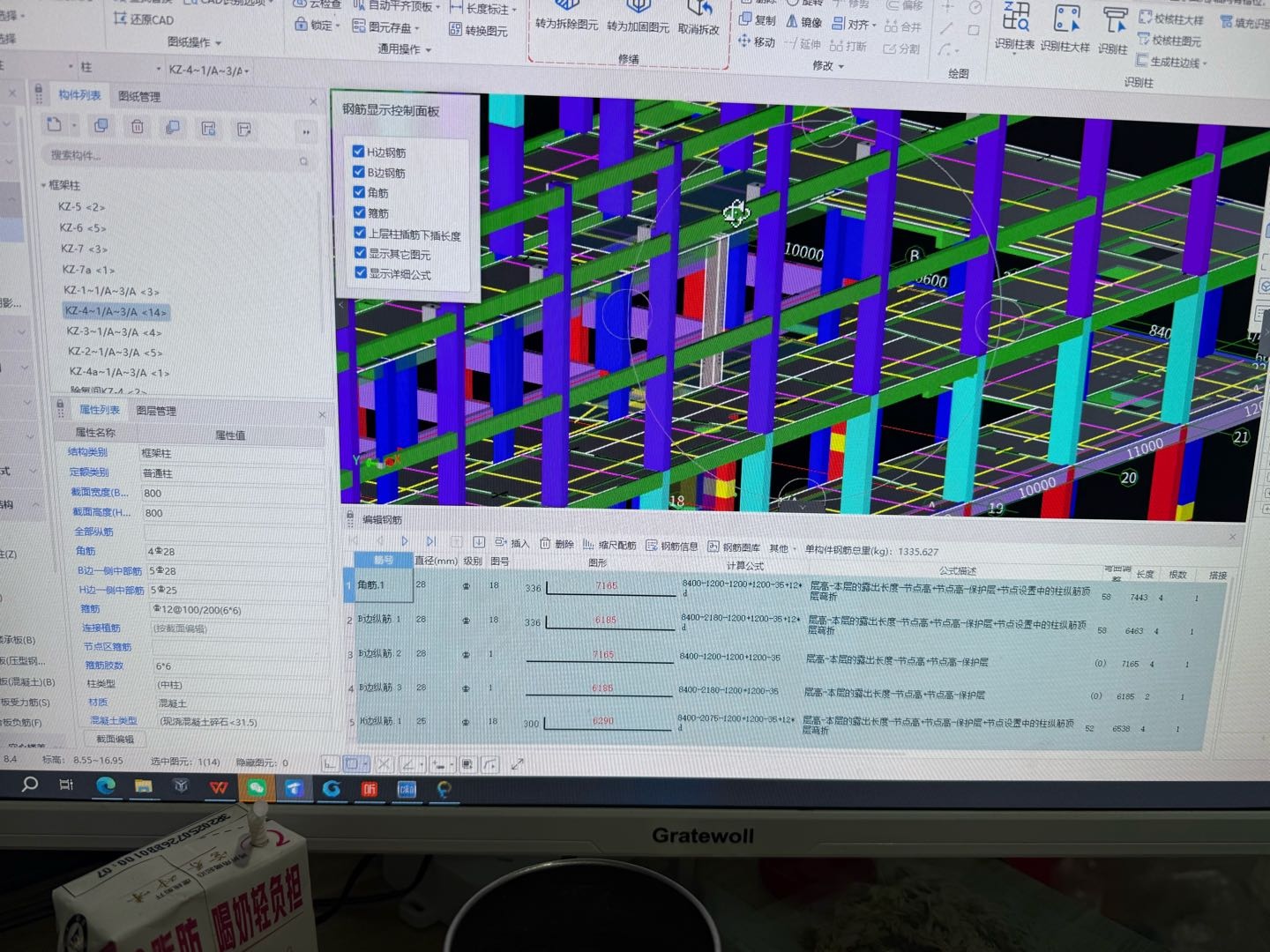Click the 钢筋信息 button in rebar editor
Image resolution: width=1270 pixels, height=952 pixels.
click(672, 547)
